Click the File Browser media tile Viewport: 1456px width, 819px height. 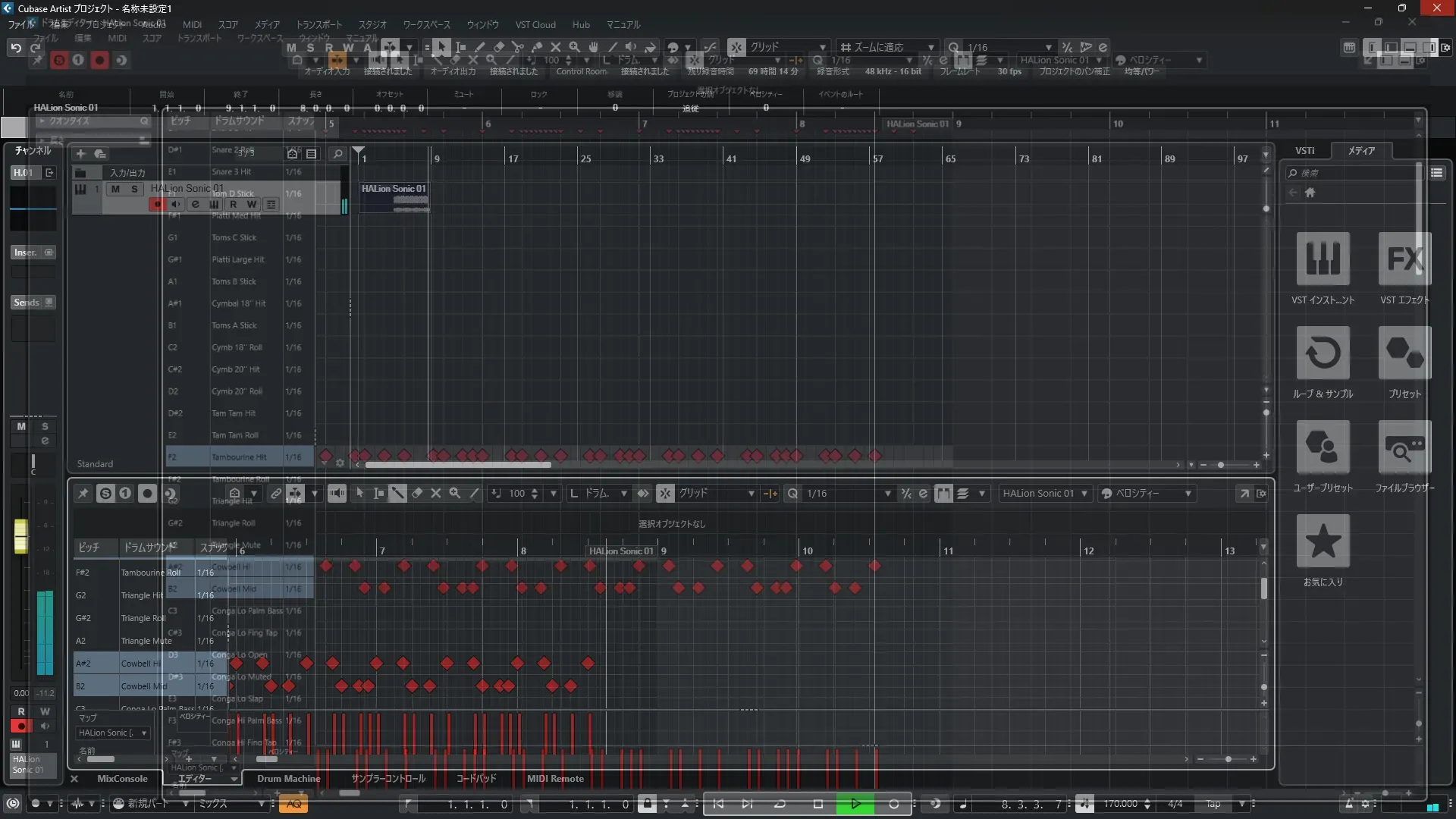pyautogui.click(x=1404, y=447)
